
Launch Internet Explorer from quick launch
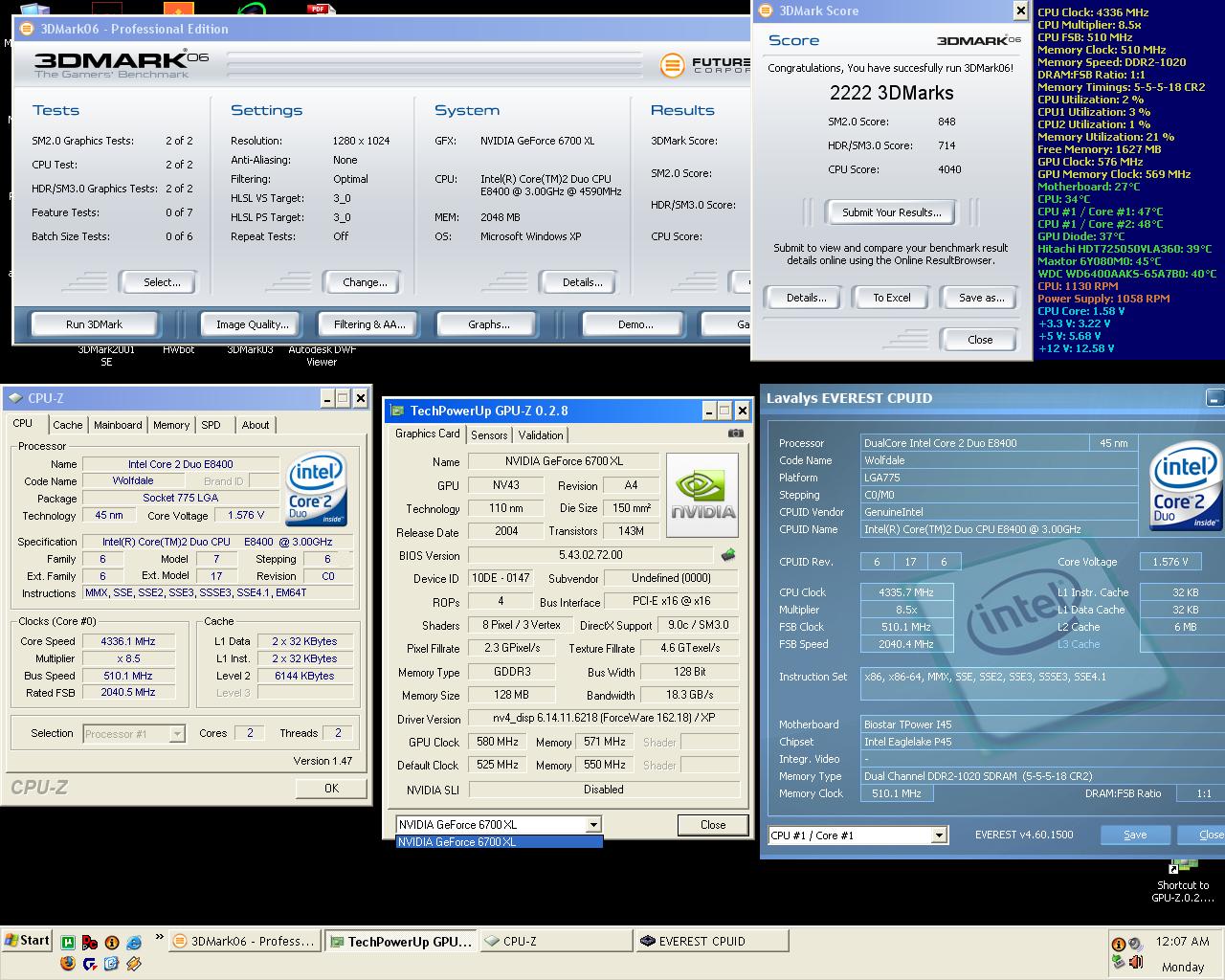click(x=134, y=943)
